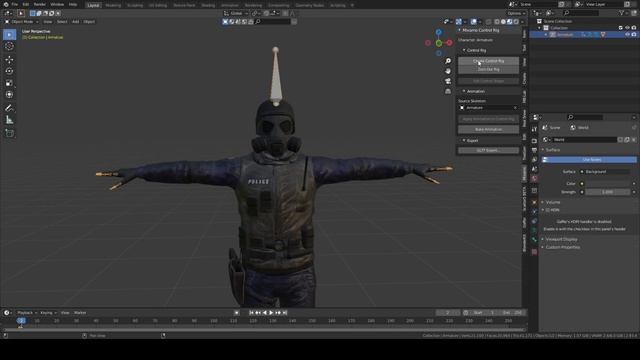
Task: Toggle the Collection exclude checkbox in outliner
Action: (x=621, y=28)
